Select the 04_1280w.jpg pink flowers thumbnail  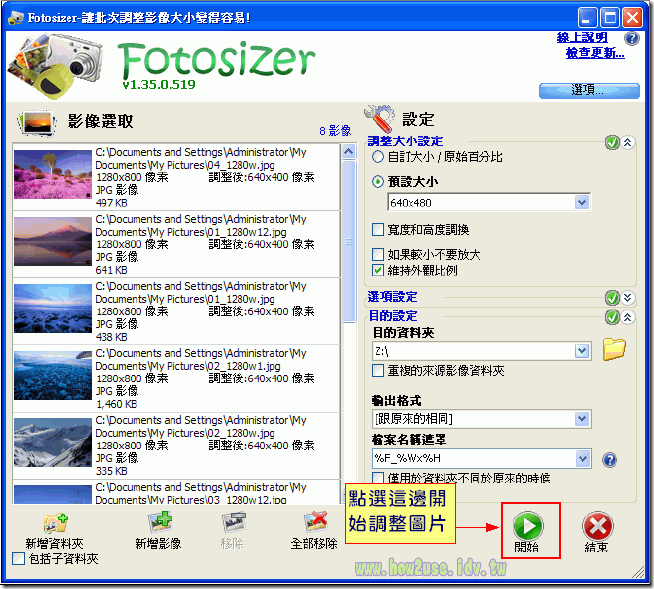(53, 174)
